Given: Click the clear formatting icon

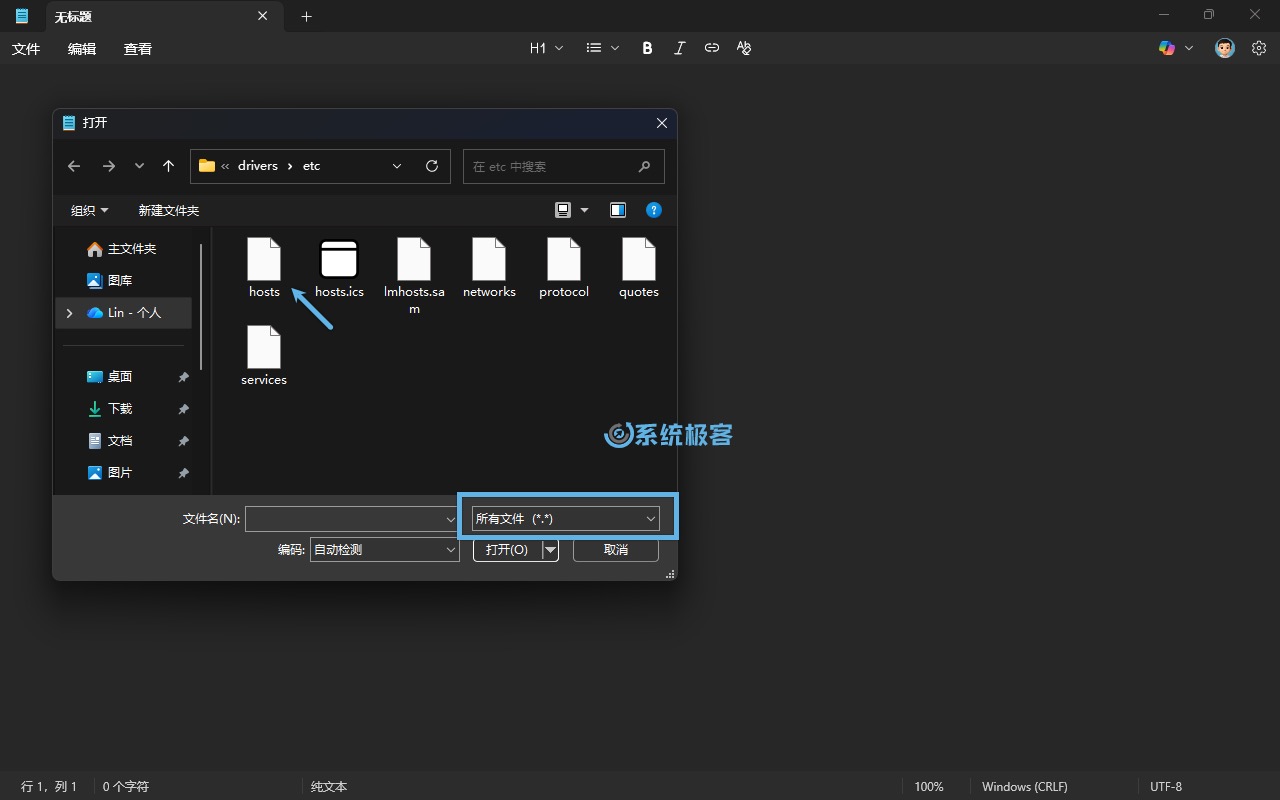Looking at the screenshot, I should point(743,48).
